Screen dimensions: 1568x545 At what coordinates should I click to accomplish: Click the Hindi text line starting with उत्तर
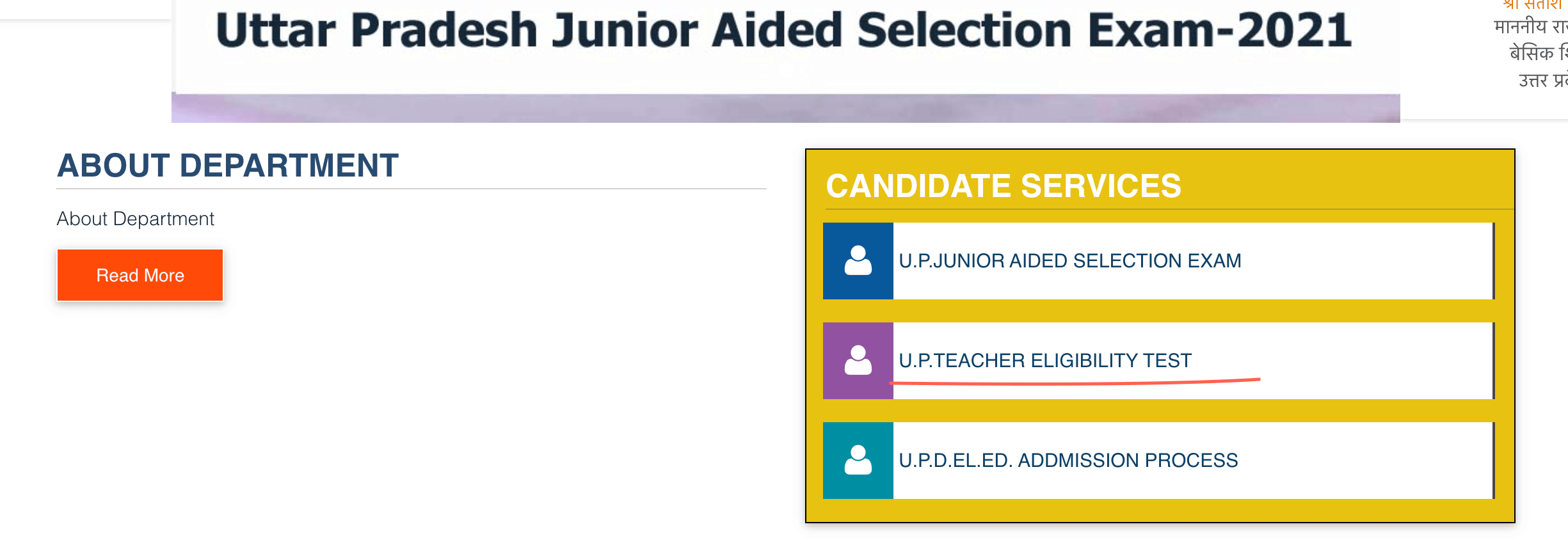[x=1543, y=81]
